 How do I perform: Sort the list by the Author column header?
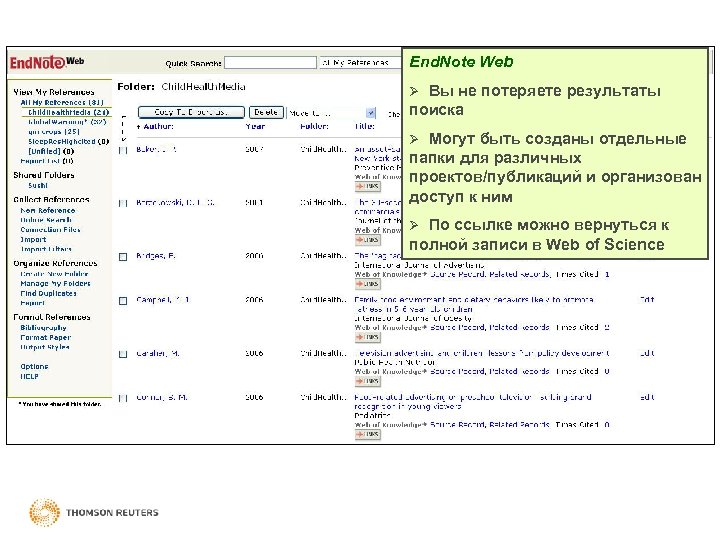[156, 127]
